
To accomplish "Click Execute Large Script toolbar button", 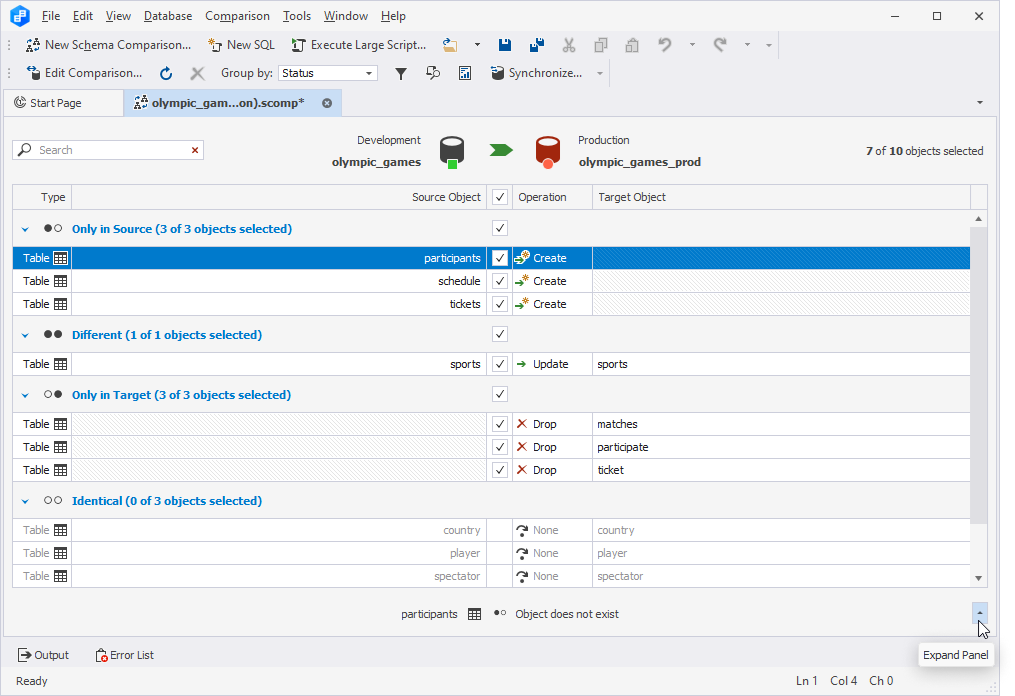I will [x=359, y=45].
